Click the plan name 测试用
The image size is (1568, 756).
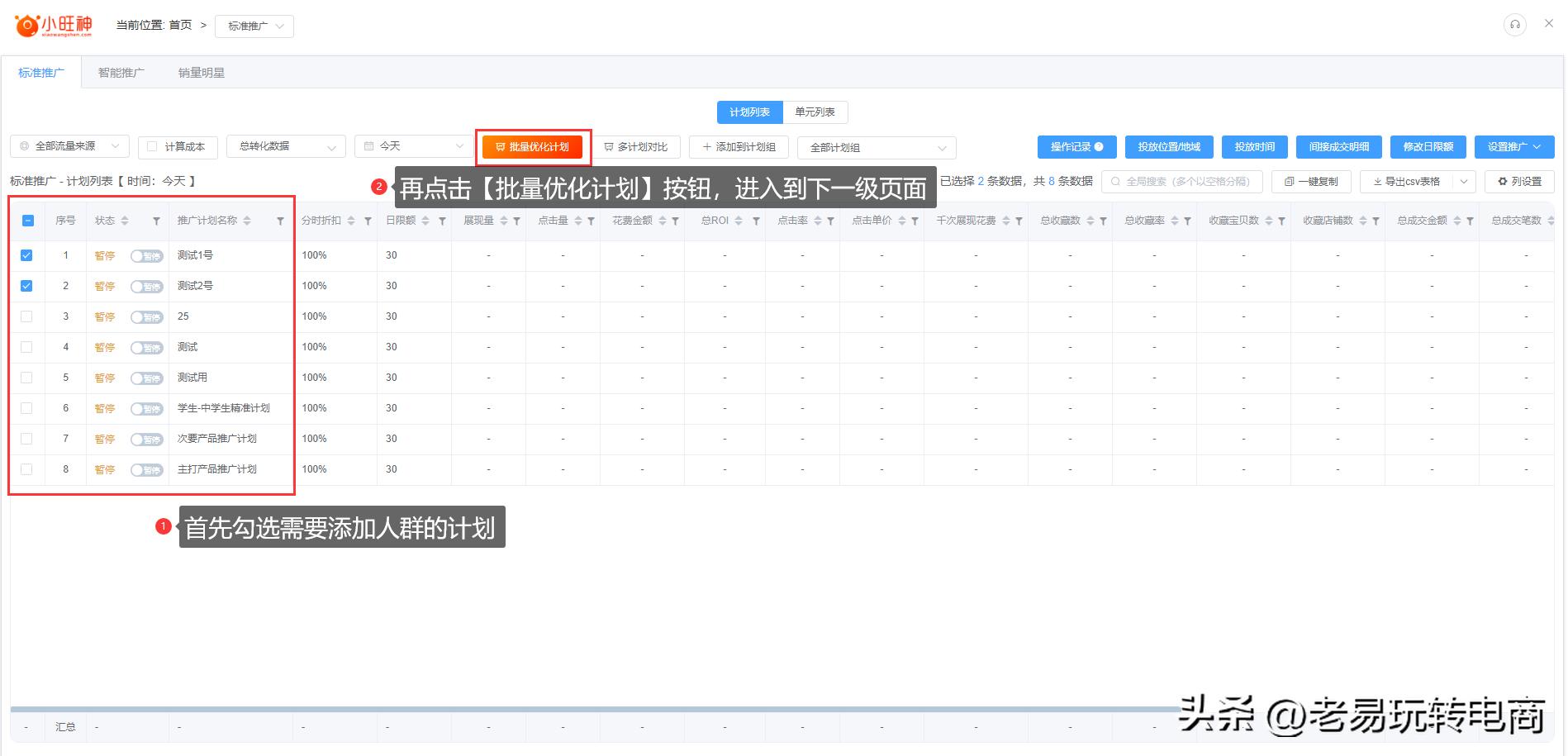(x=192, y=378)
